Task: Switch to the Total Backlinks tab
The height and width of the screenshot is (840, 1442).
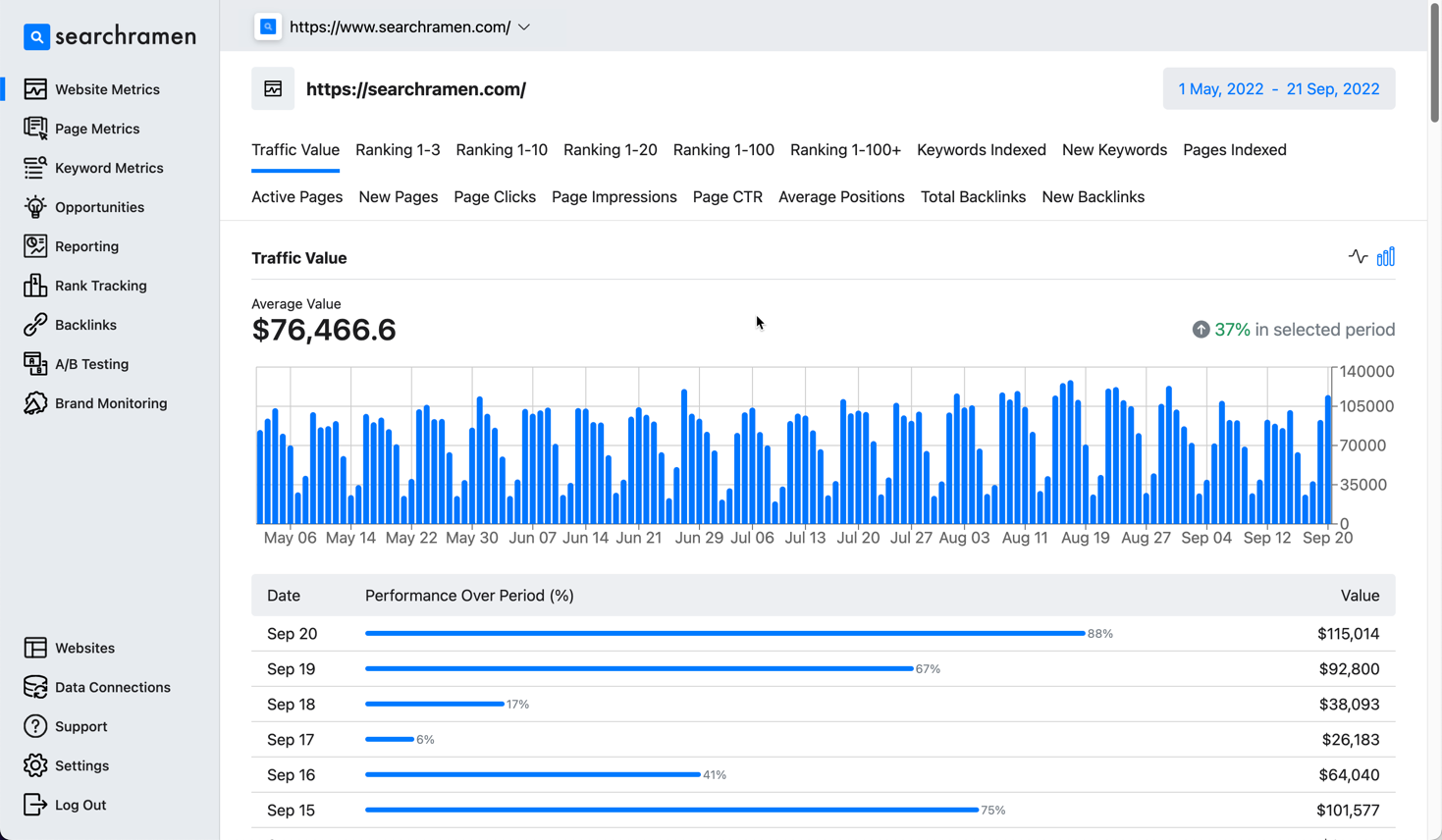Action: 972,197
